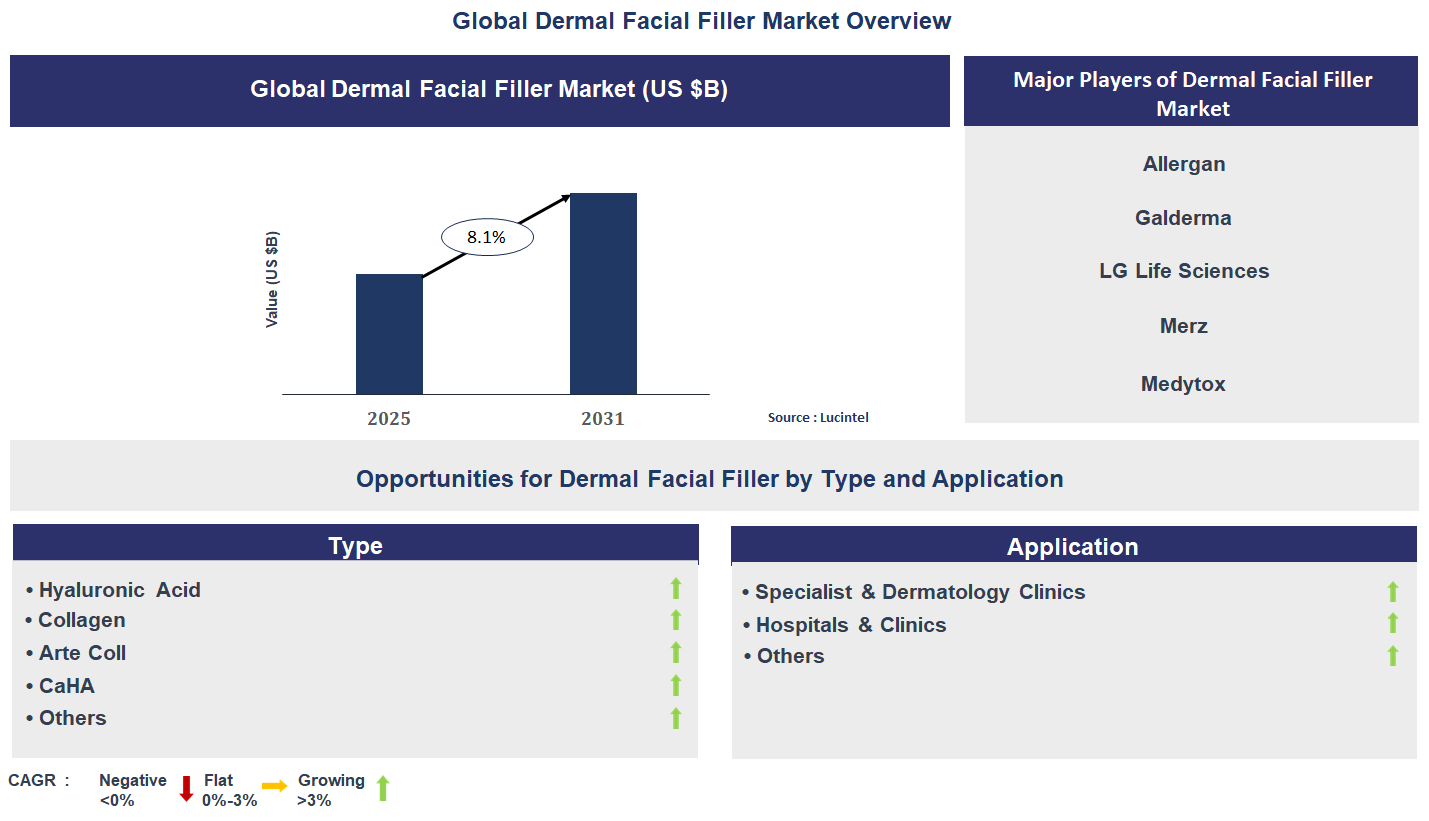Click the growth arrow beside Specialist & Dermatology Clinics
The height and width of the screenshot is (821, 1429).
pyautogui.click(x=1392, y=590)
